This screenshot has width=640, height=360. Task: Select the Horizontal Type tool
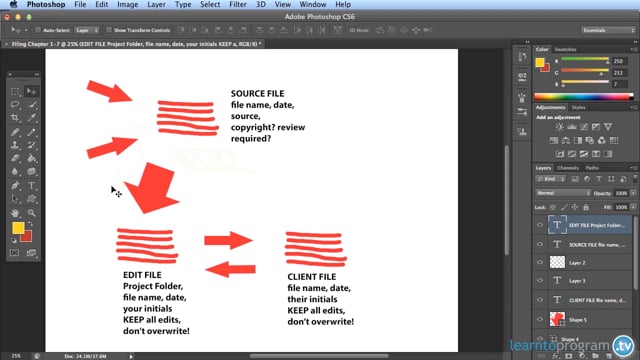pyautogui.click(x=31, y=186)
